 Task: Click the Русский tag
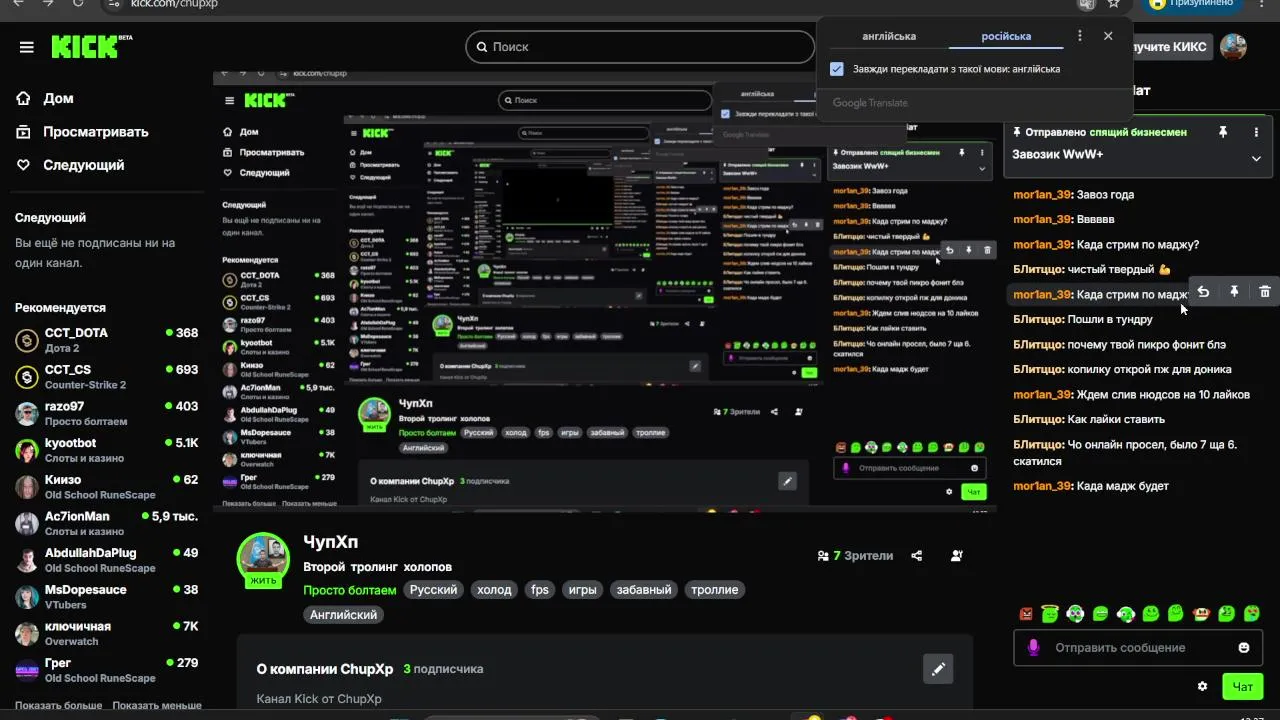434,590
